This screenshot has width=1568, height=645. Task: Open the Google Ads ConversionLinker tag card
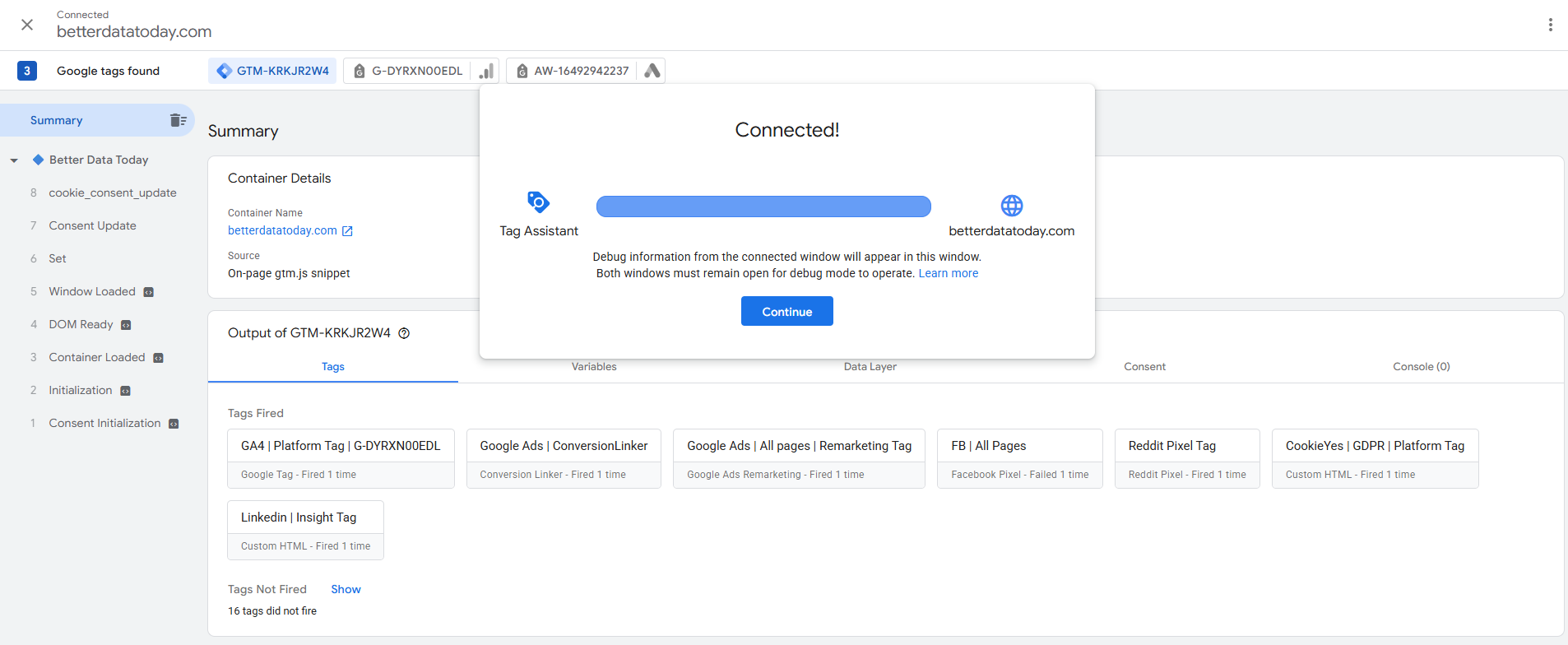[564, 458]
